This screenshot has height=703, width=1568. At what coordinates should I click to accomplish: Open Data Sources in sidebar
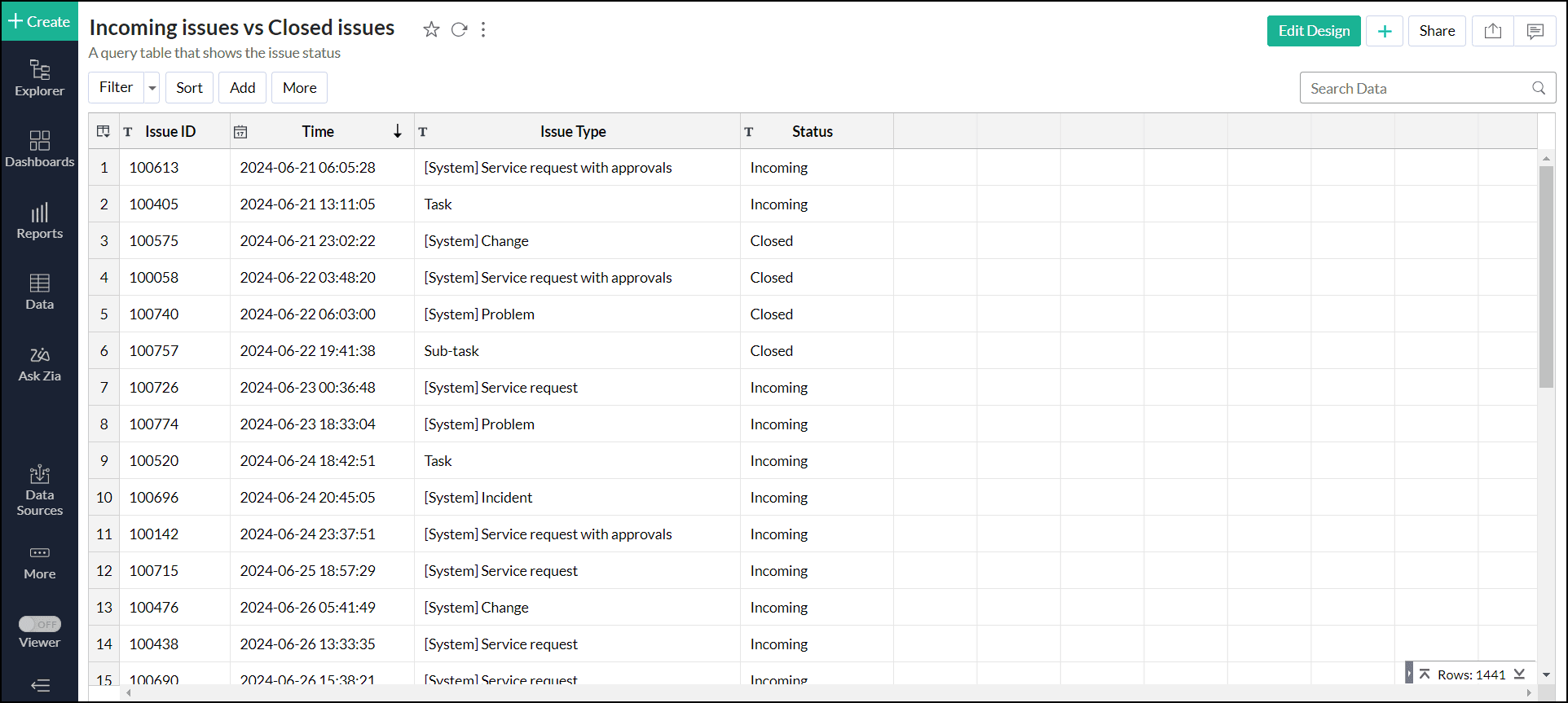[39, 490]
